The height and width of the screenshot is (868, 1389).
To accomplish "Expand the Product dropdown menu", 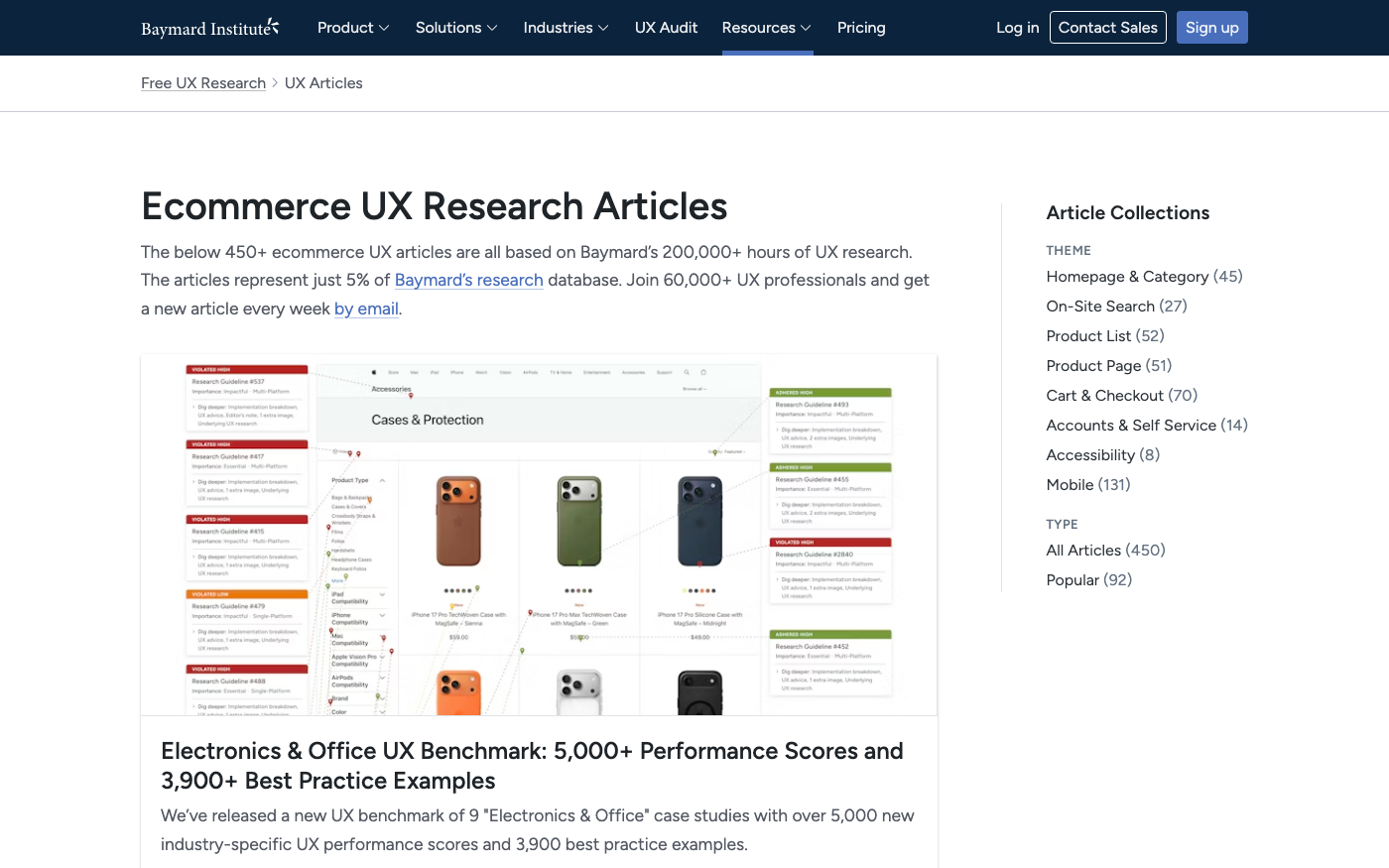I will pyautogui.click(x=353, y=28).
